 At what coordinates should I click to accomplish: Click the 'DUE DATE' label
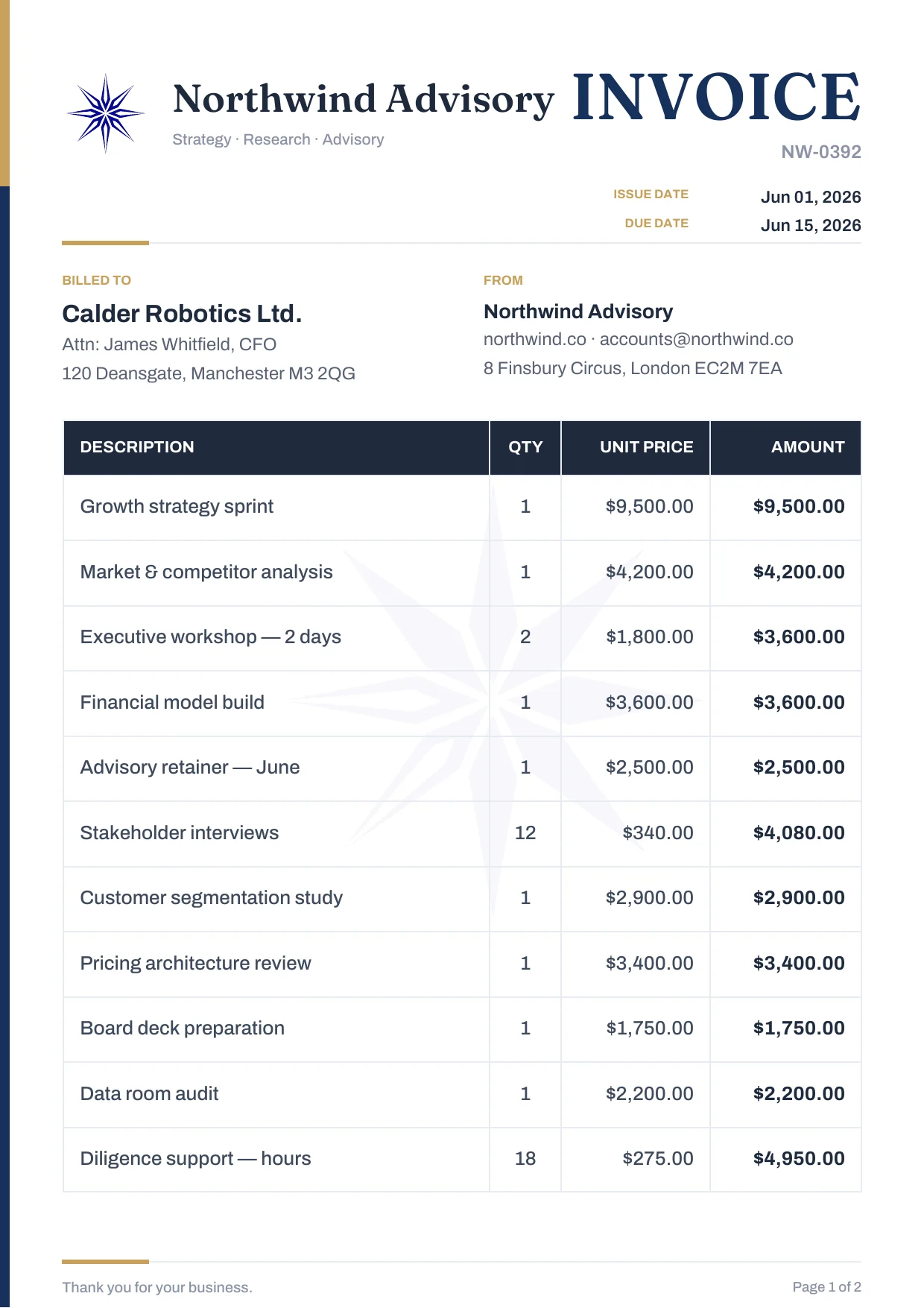pyautogui.click(x=656, y=223)
